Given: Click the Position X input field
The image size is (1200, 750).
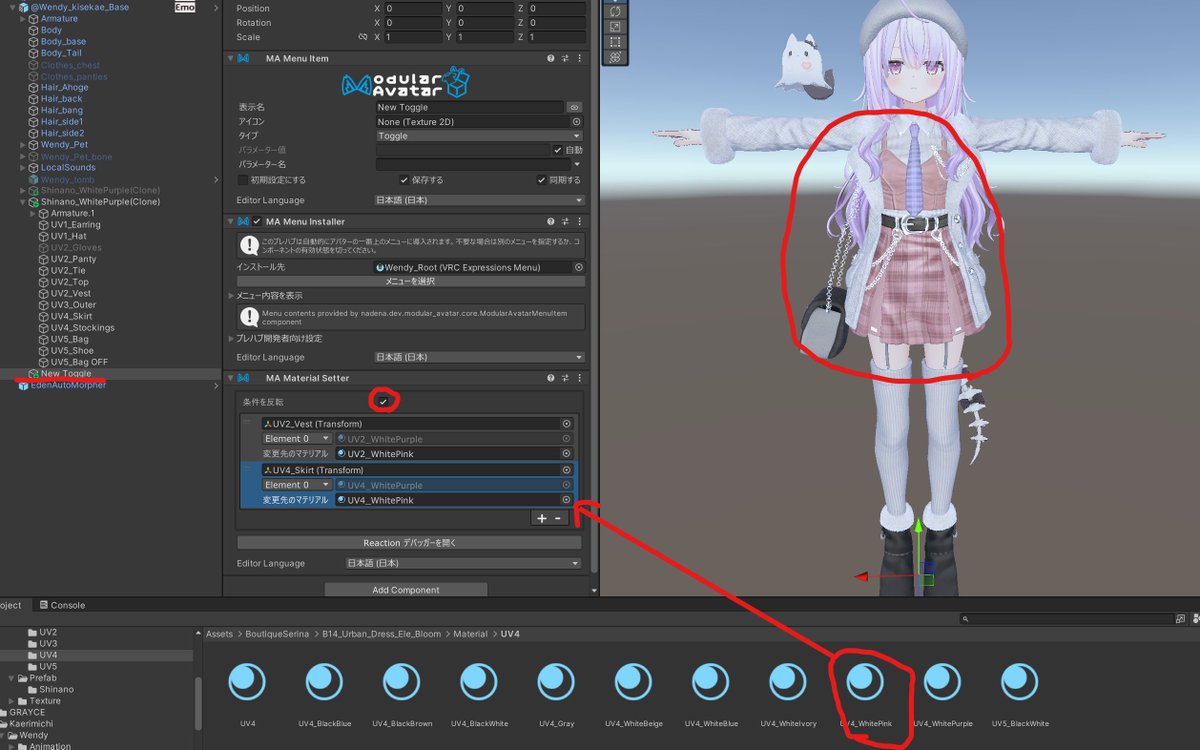Looking at the screenshot, I should [414, 8].
